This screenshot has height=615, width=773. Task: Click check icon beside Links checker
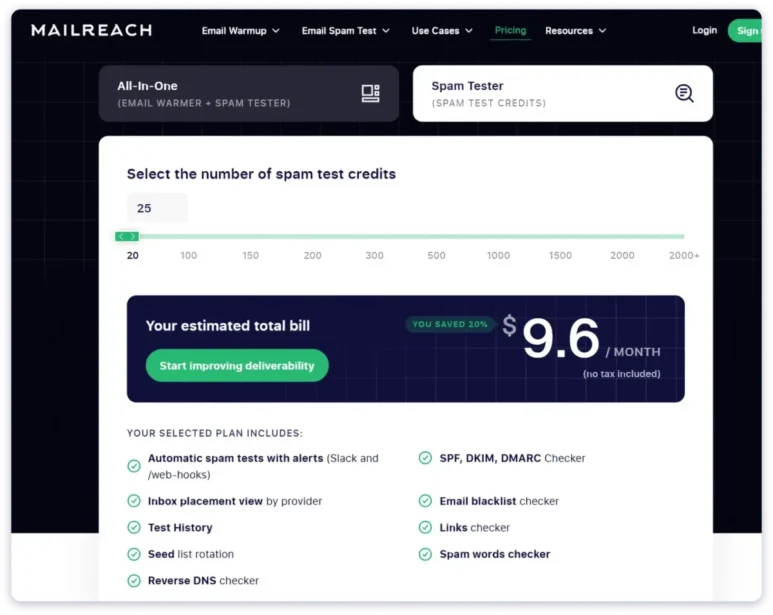click(x=425, y=528)
